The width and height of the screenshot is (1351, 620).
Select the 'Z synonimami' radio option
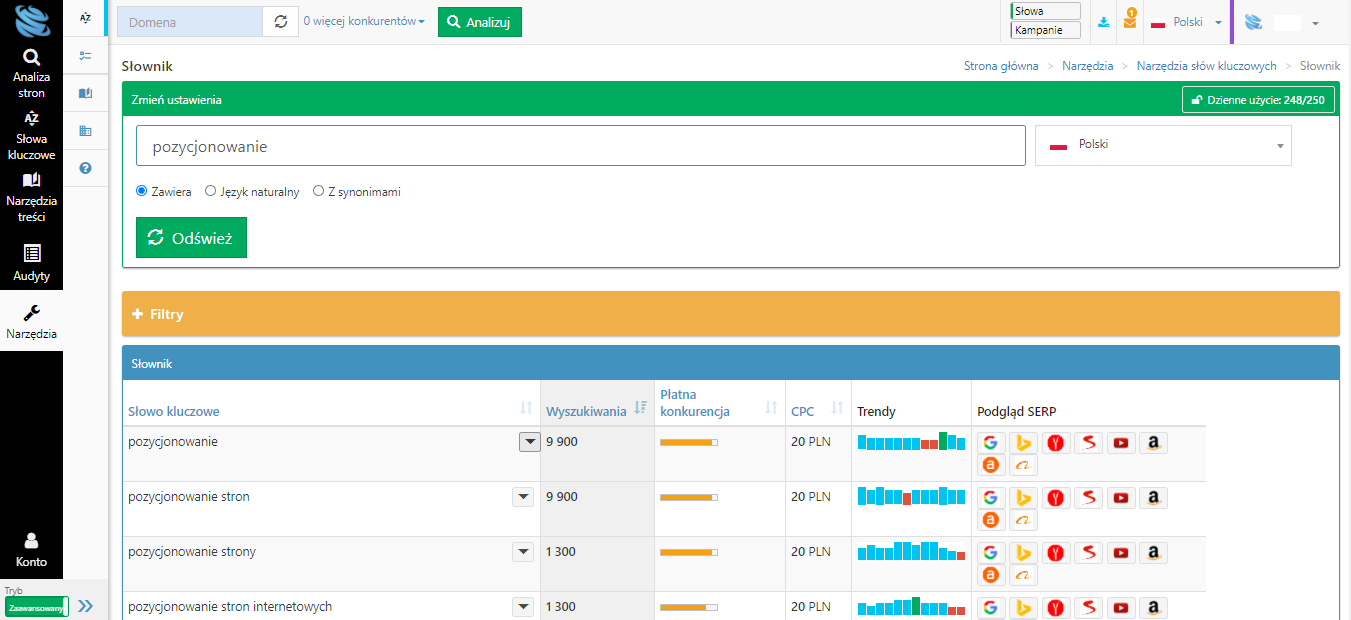[318, 191]
